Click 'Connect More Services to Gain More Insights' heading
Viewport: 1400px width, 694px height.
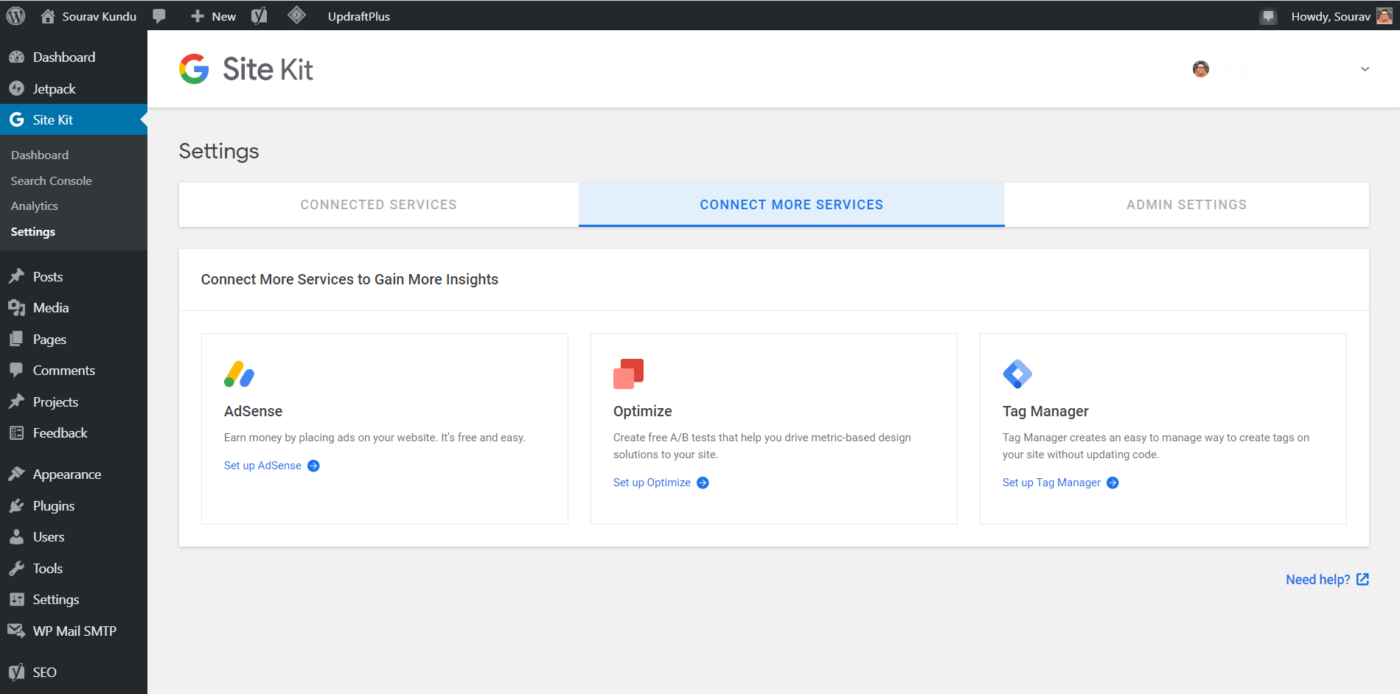click(x=350, y=279)
